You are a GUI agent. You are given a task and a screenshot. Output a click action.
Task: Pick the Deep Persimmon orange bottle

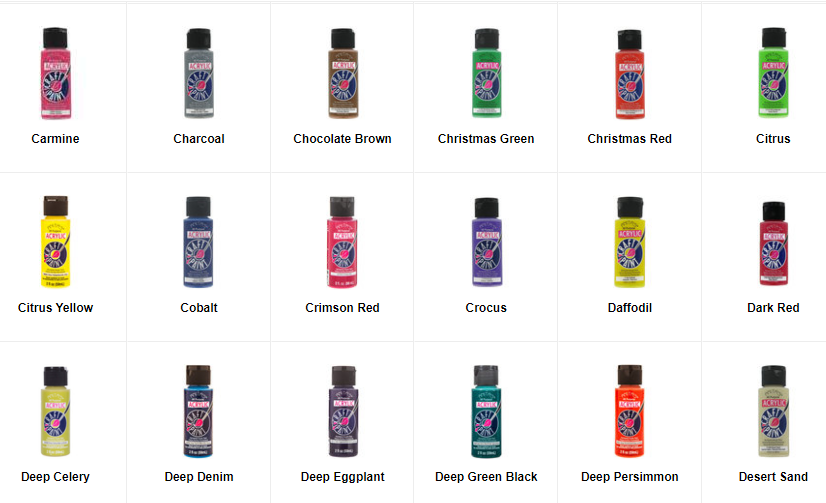(630, 411)
